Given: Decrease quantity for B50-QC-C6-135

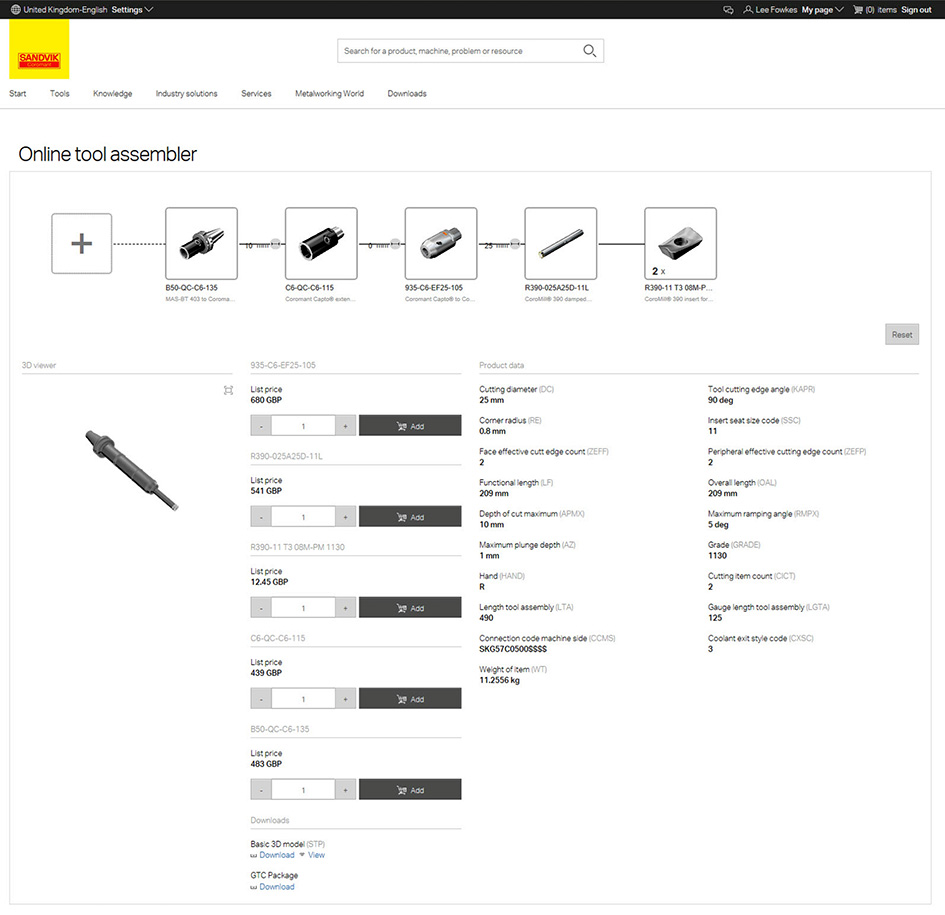Looking at the screenshot, I should pyautogui.click(x=261, y=790).
